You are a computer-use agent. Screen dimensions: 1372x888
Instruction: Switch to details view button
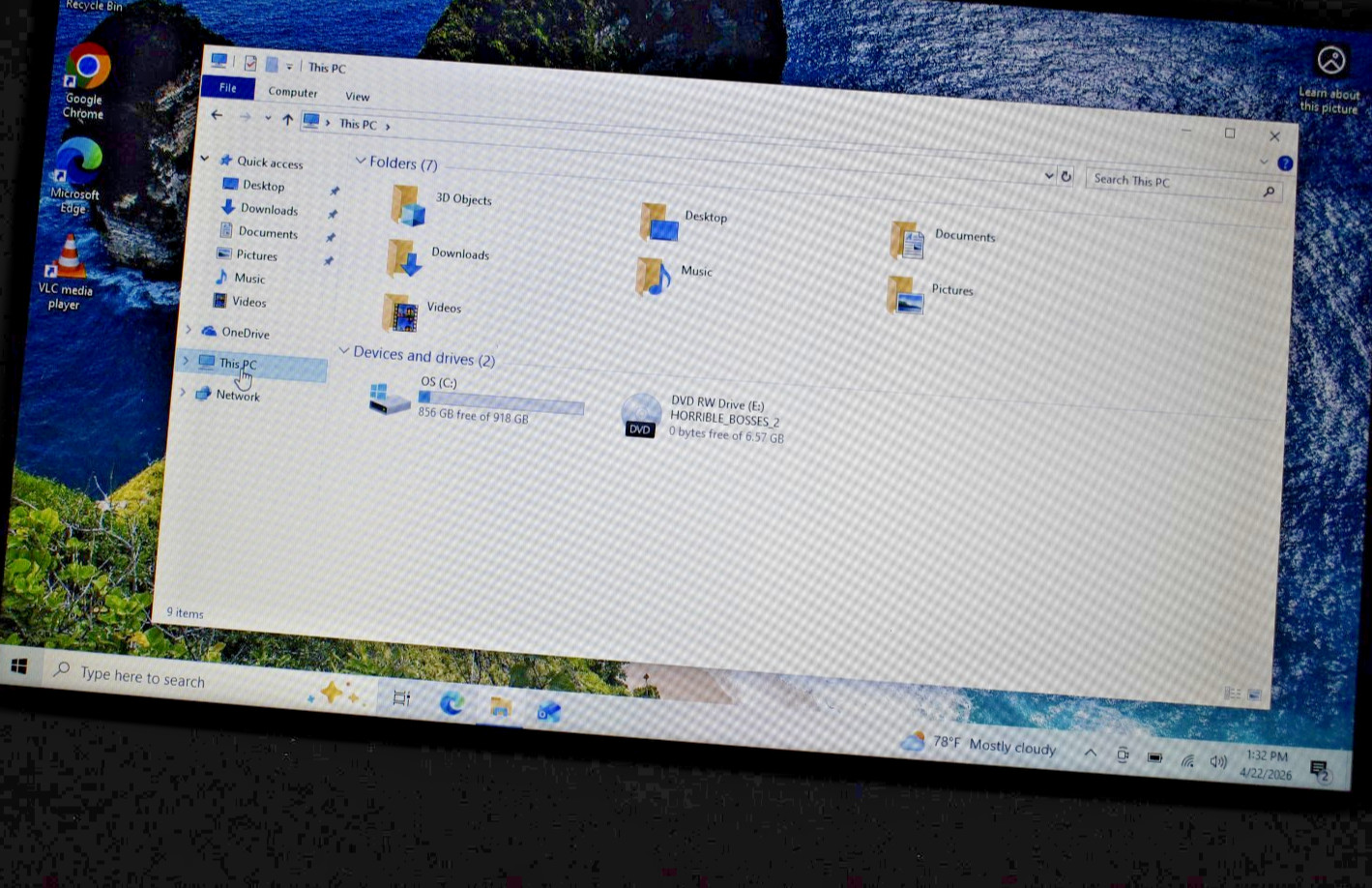1233,693
